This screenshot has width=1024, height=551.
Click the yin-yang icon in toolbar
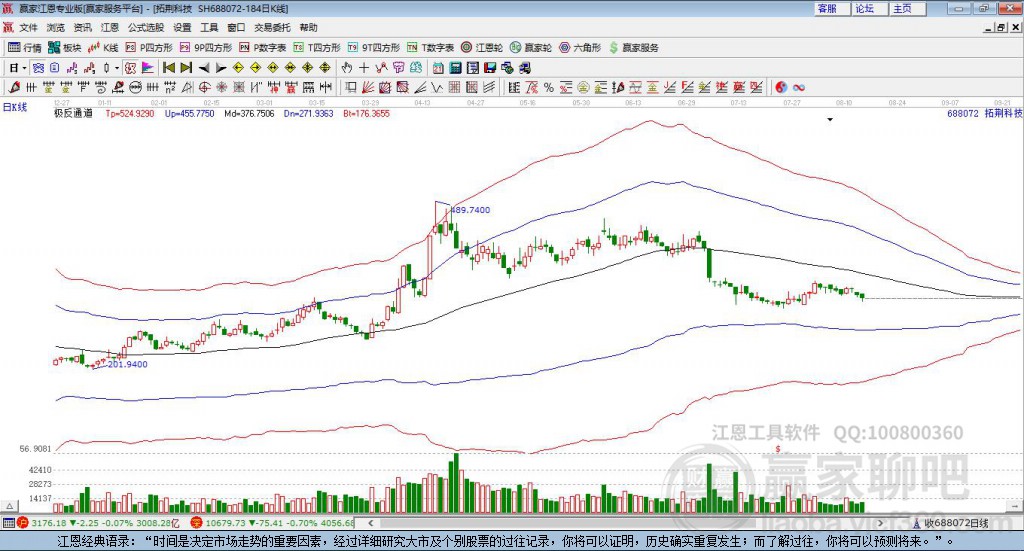click(x=781, y=87)
